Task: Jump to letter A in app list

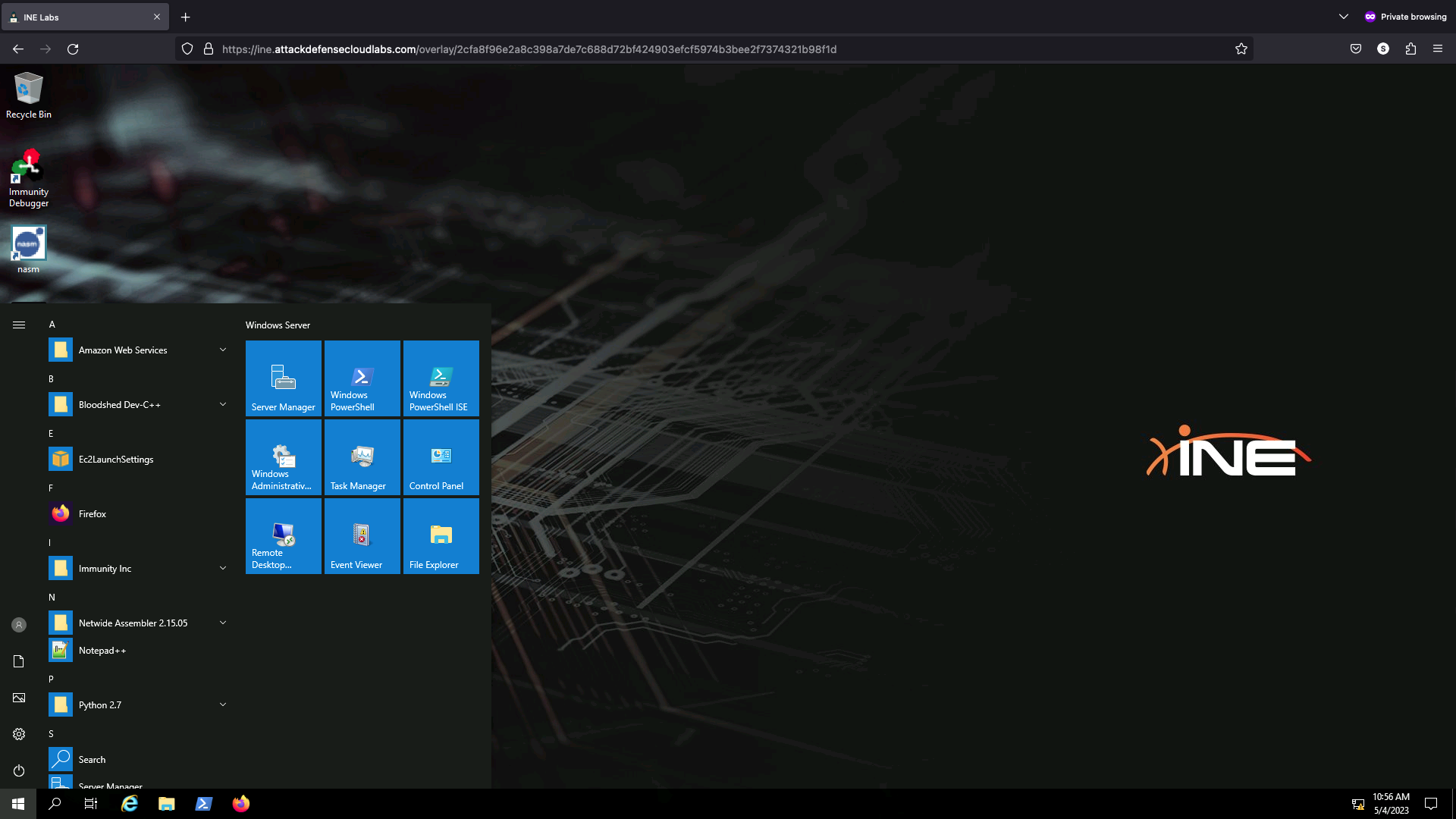Action: tap(52, 325)
